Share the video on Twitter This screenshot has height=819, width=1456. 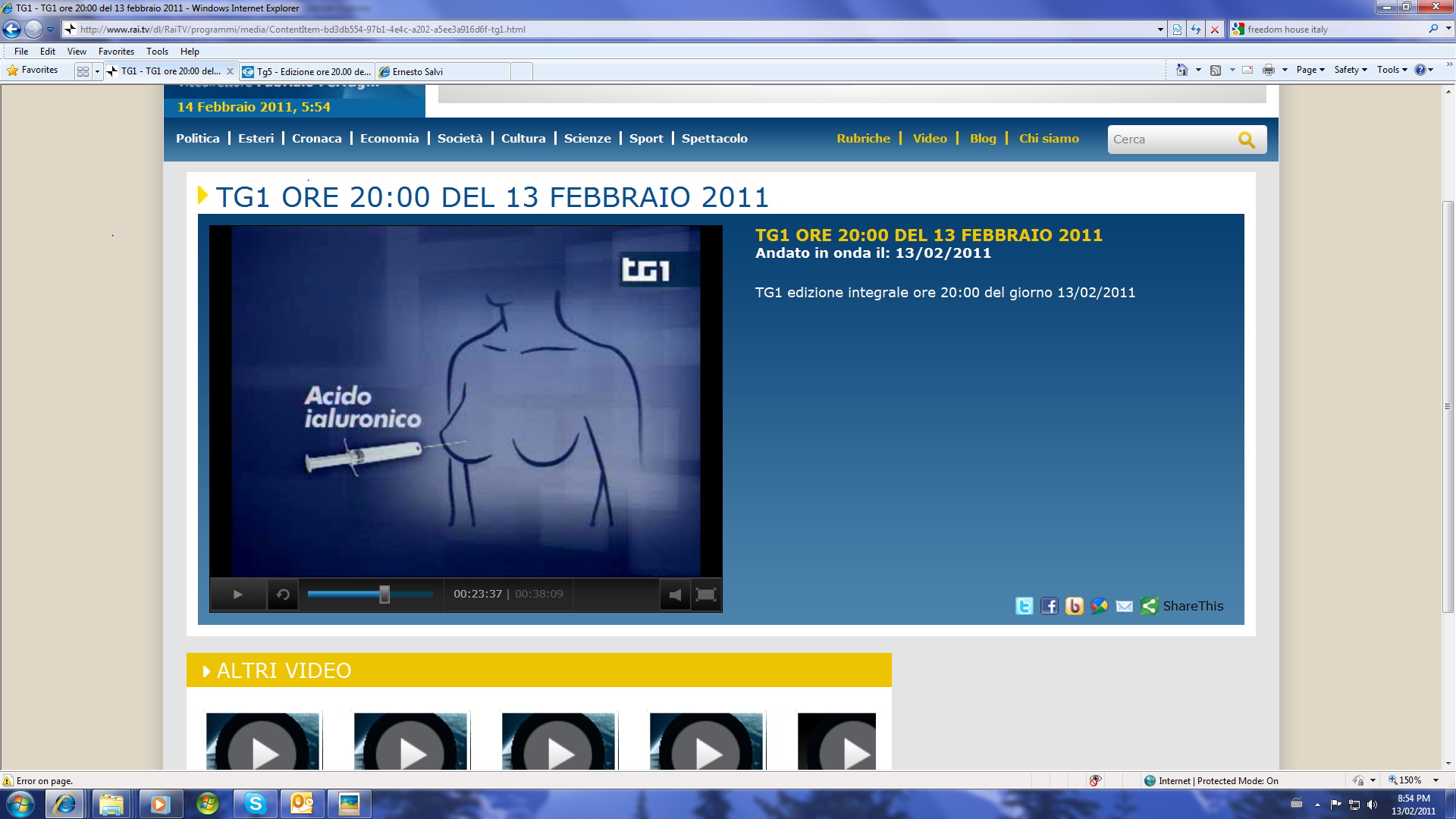point(1024,606)
